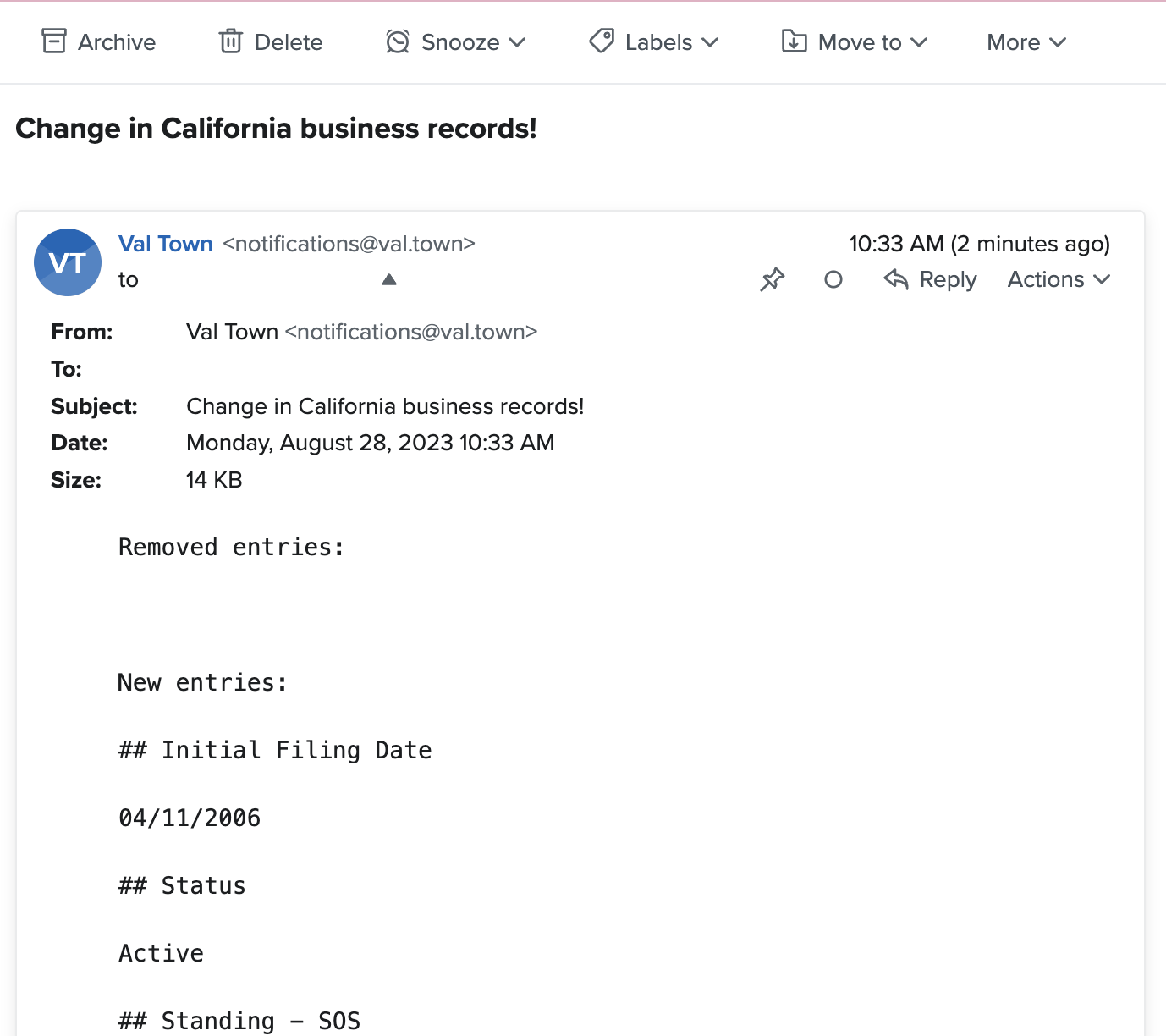The width and height of the screenshot is (1166, 1036).
Task: Pin this message with pushpin icon
Action: 773,279
